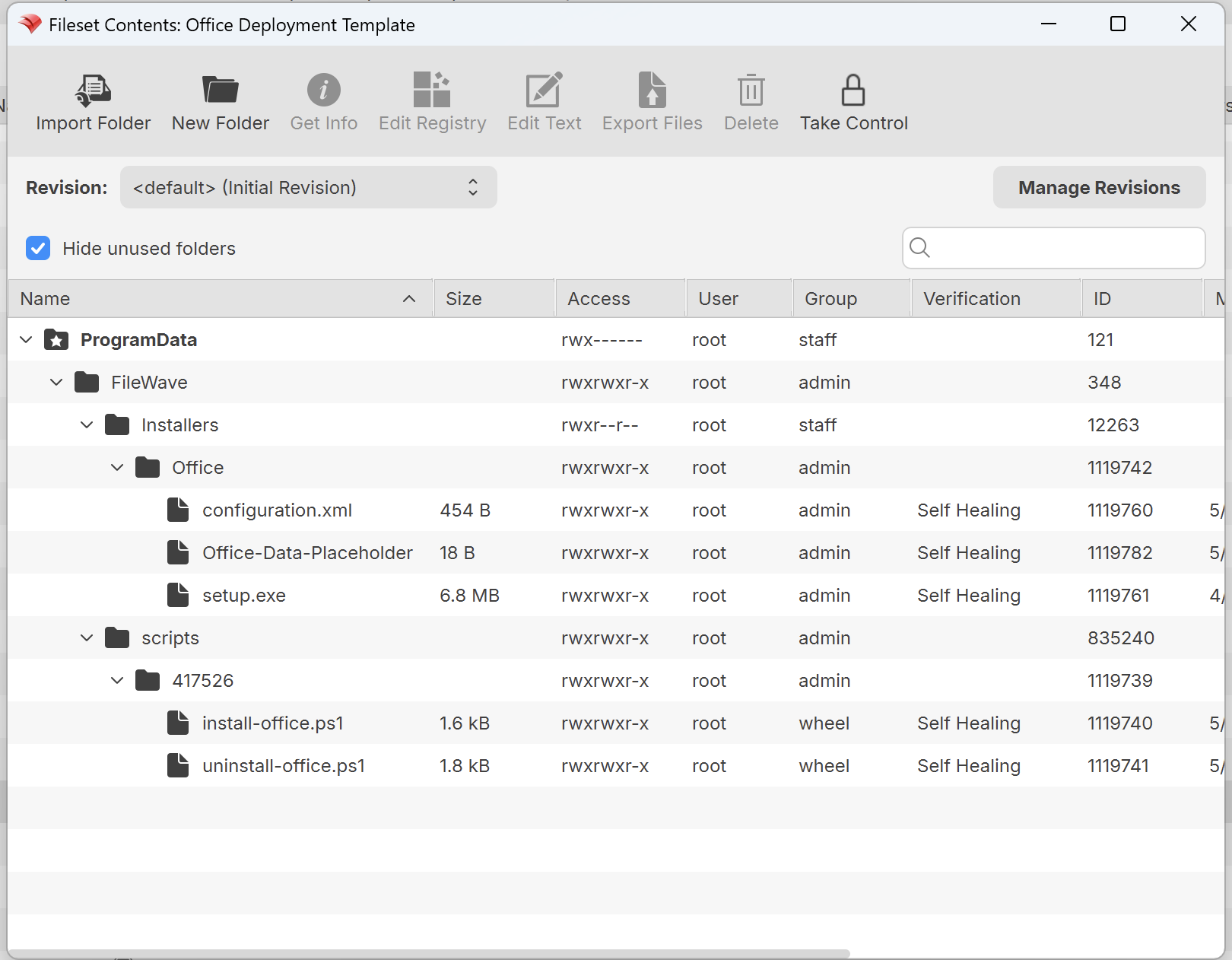The width and height of the screenshot is (1232, 960).
Task: Click the Get Info toolbar icon
Action: point(324,90)
